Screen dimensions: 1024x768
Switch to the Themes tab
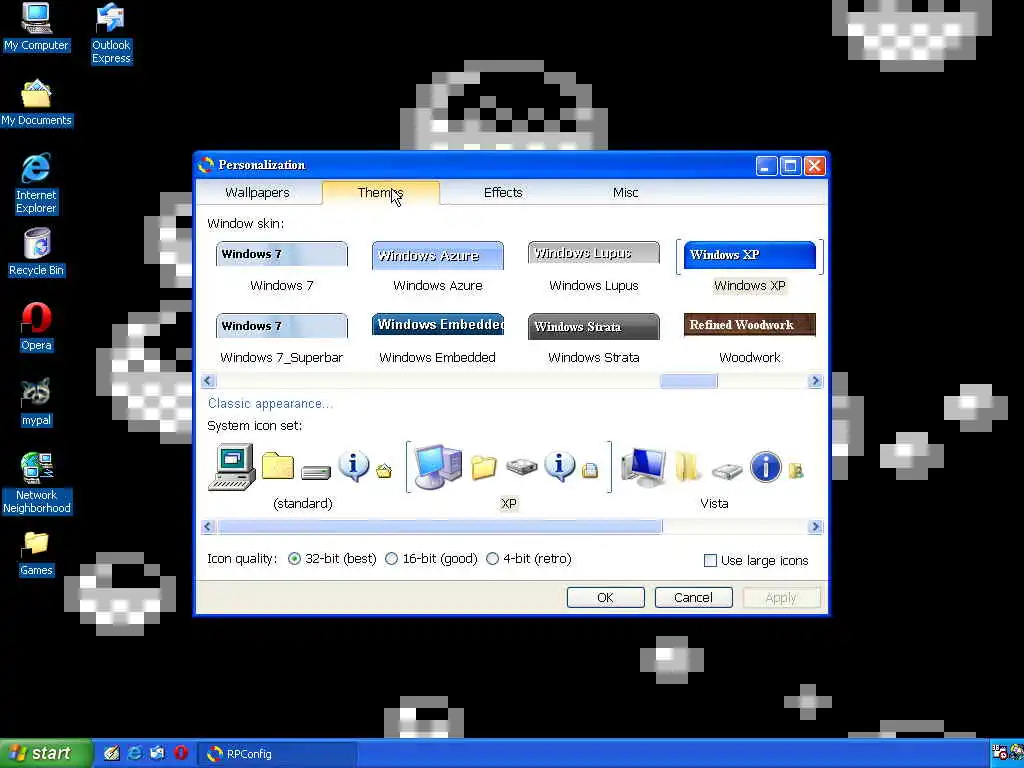click(380, 193)
